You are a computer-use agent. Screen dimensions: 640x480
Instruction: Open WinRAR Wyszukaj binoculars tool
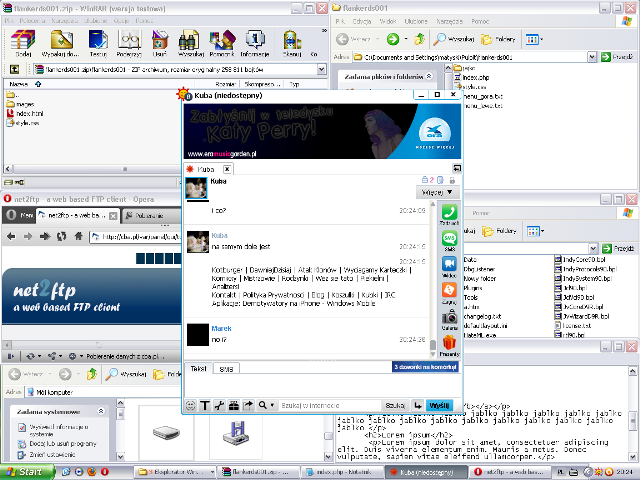(186, 42)
